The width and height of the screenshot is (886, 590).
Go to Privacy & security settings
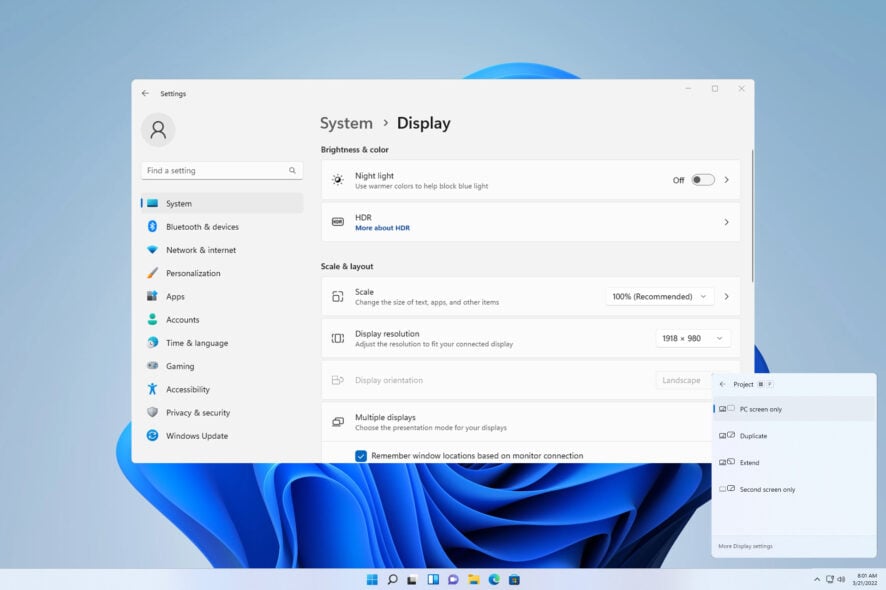pos(222,413)
